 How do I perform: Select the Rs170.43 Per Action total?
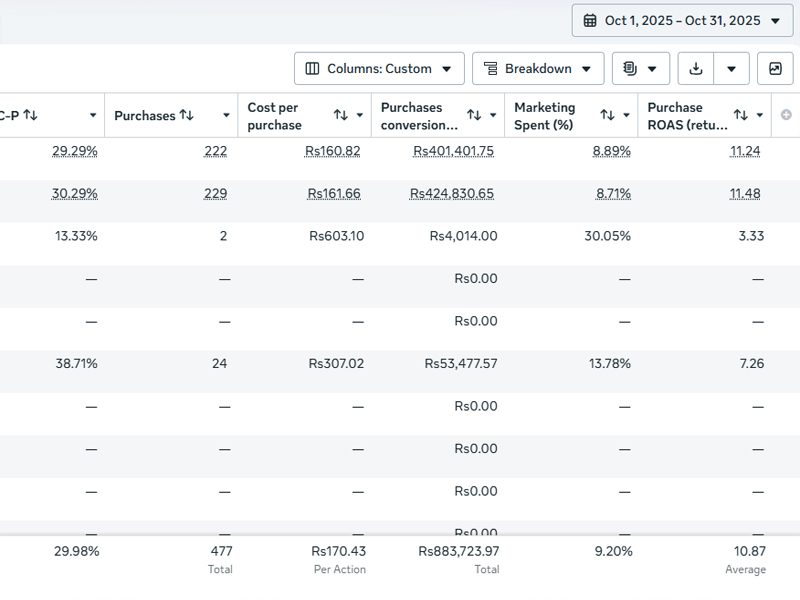tap(339, 552)
